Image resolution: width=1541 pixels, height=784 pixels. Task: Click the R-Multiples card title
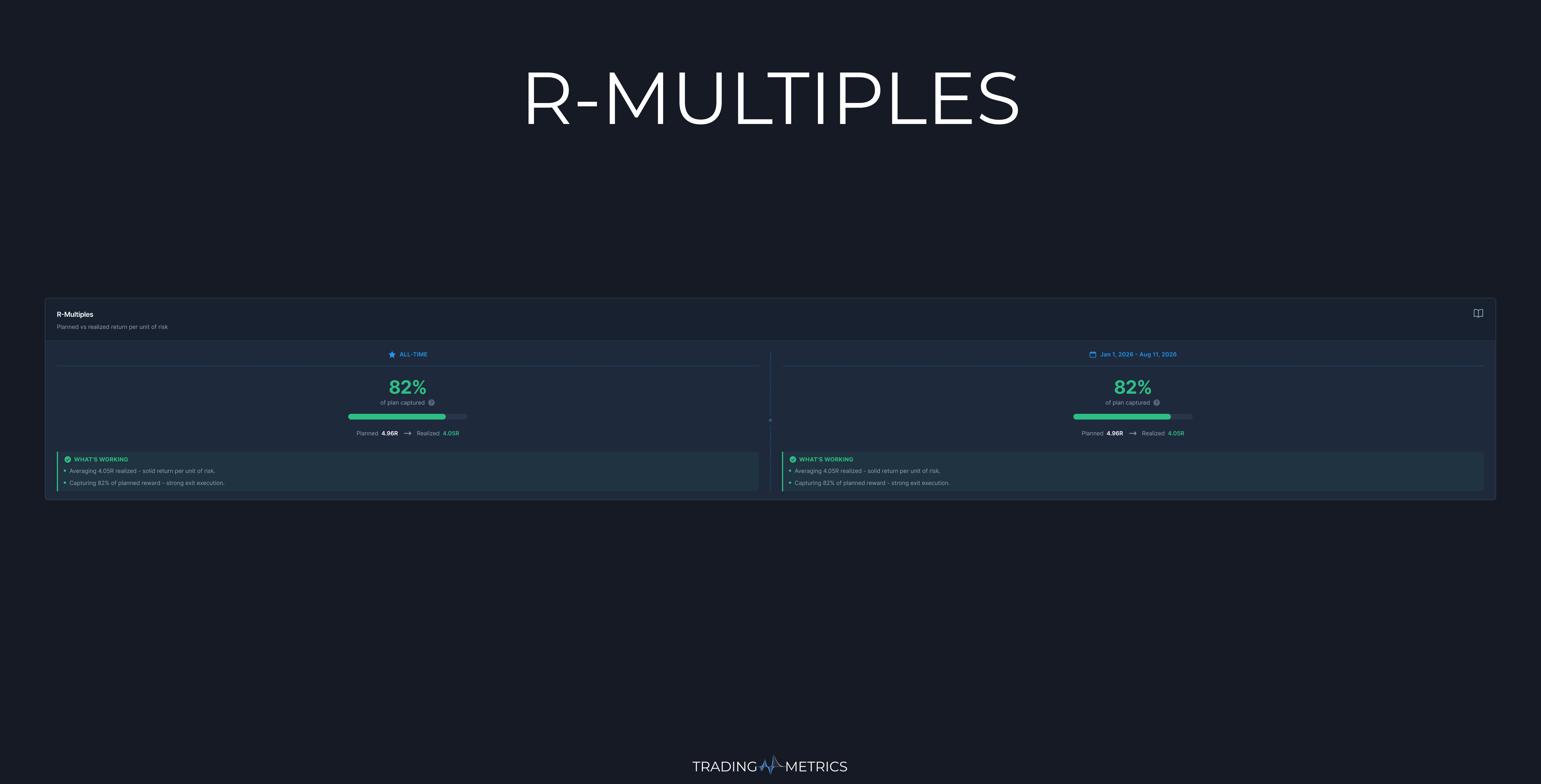coord(75,315)
